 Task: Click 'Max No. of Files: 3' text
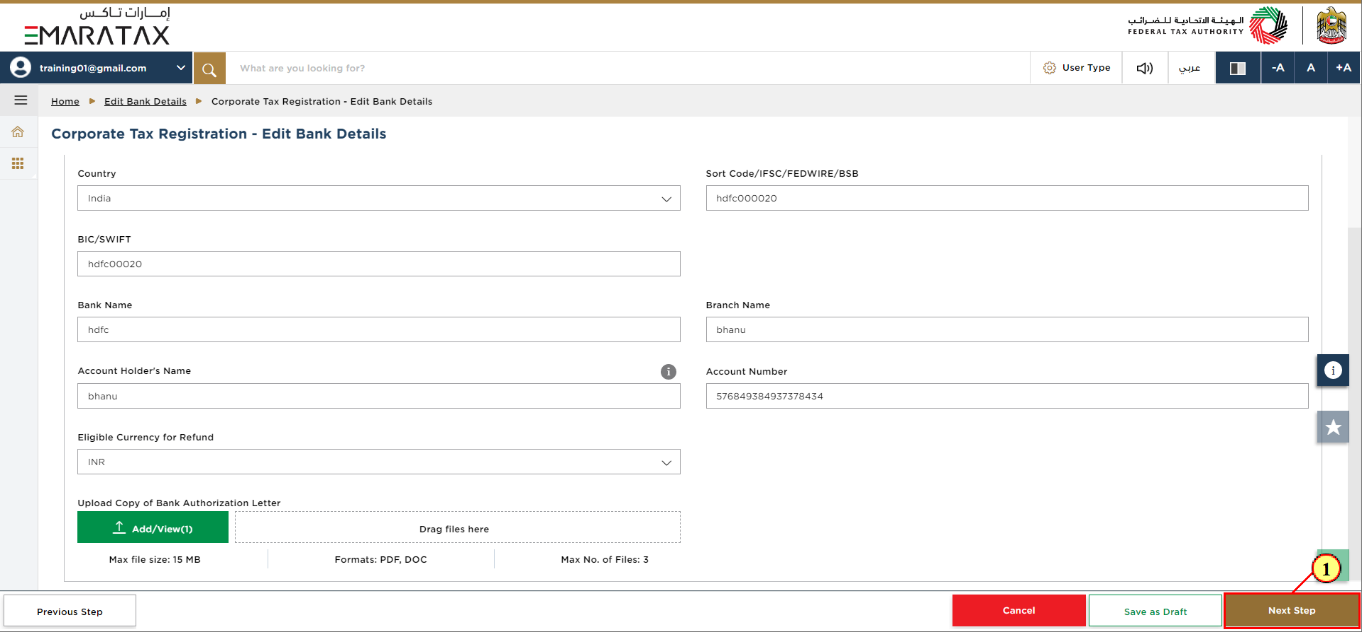pyautogui.click(x=605, y=560)
